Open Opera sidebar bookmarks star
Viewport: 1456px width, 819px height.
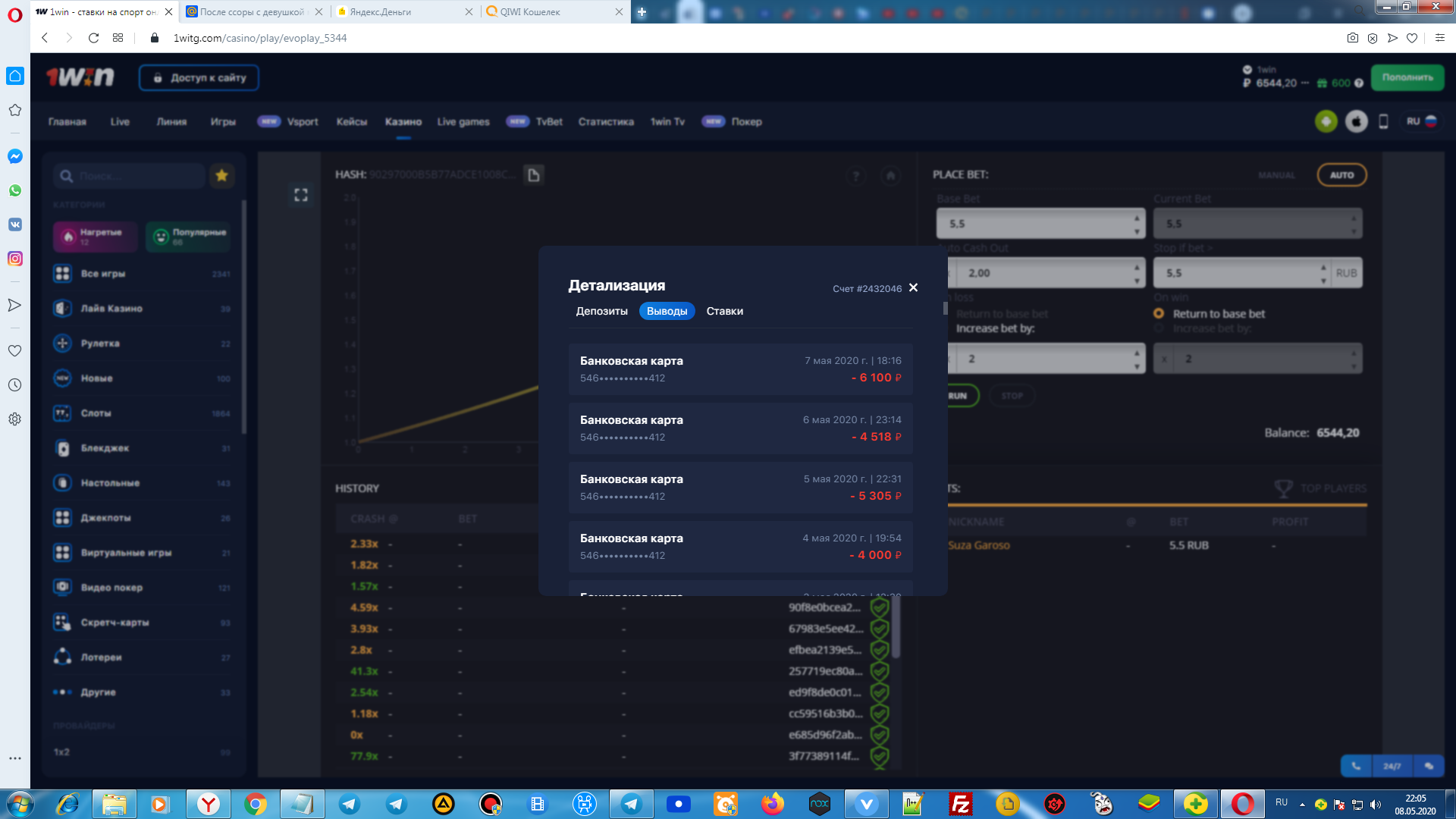pos(15,110)
